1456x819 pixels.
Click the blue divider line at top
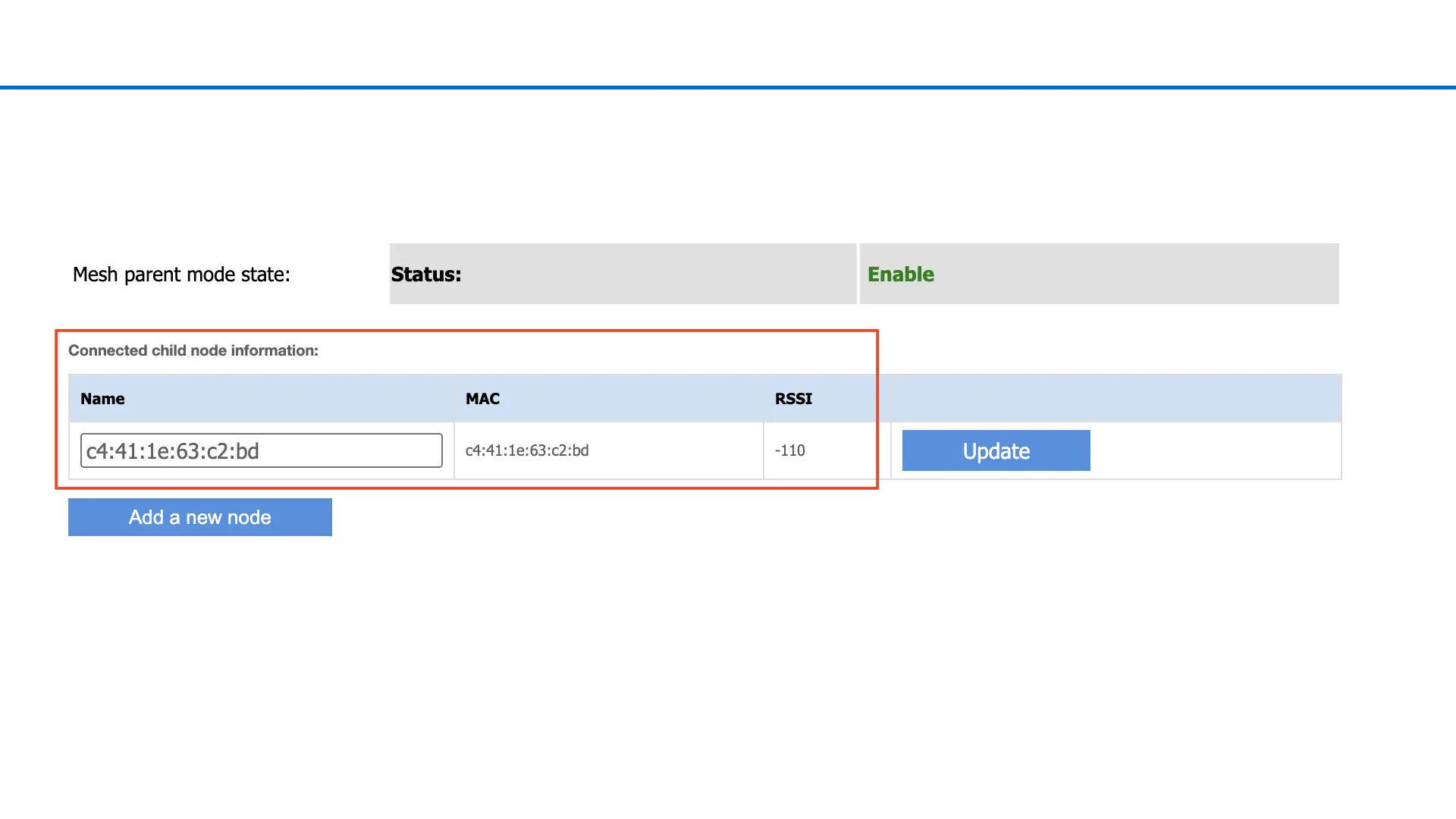tap(728, 87)
